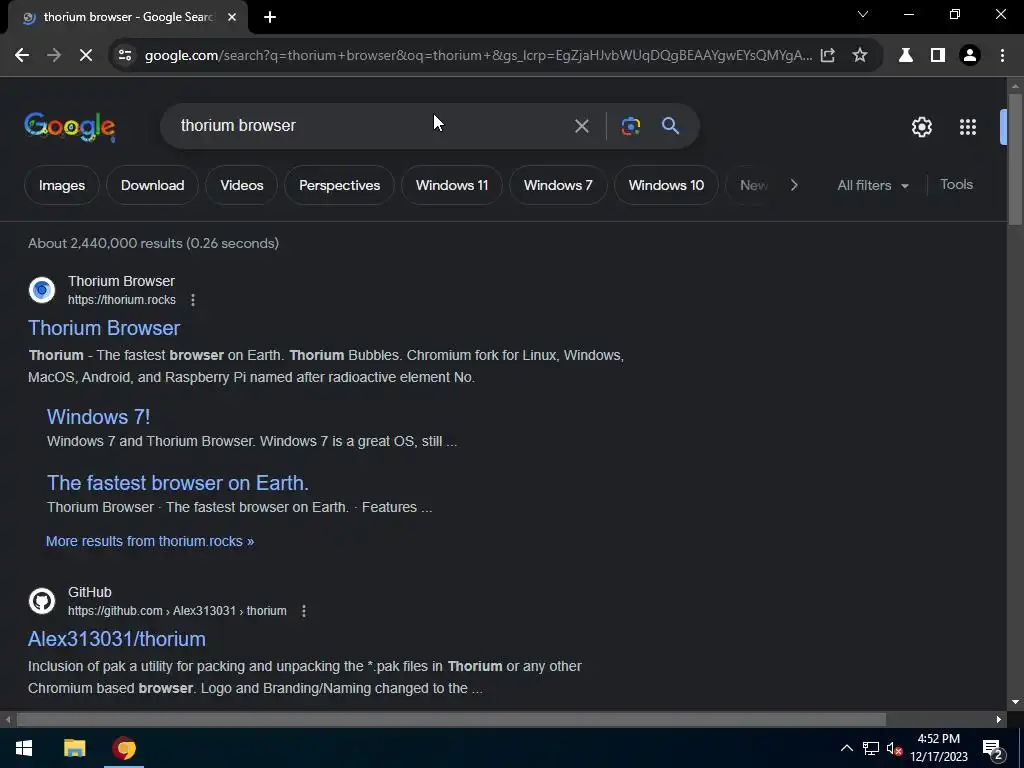Click the share page icon
Viewport: 1024px width, 768px height.
[827, 56]
